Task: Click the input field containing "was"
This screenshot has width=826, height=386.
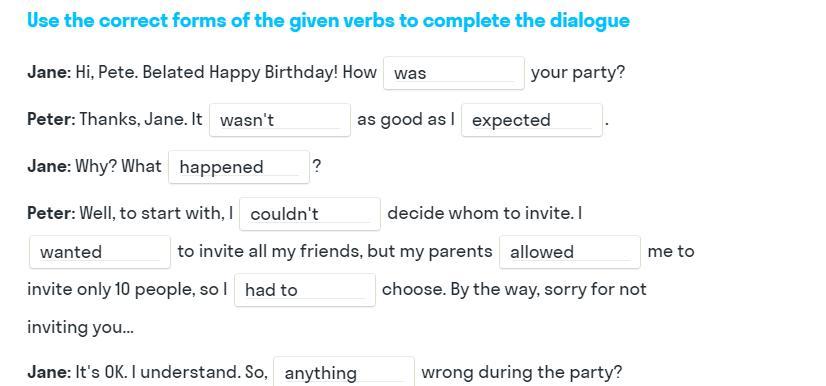Action: (454, 73)
